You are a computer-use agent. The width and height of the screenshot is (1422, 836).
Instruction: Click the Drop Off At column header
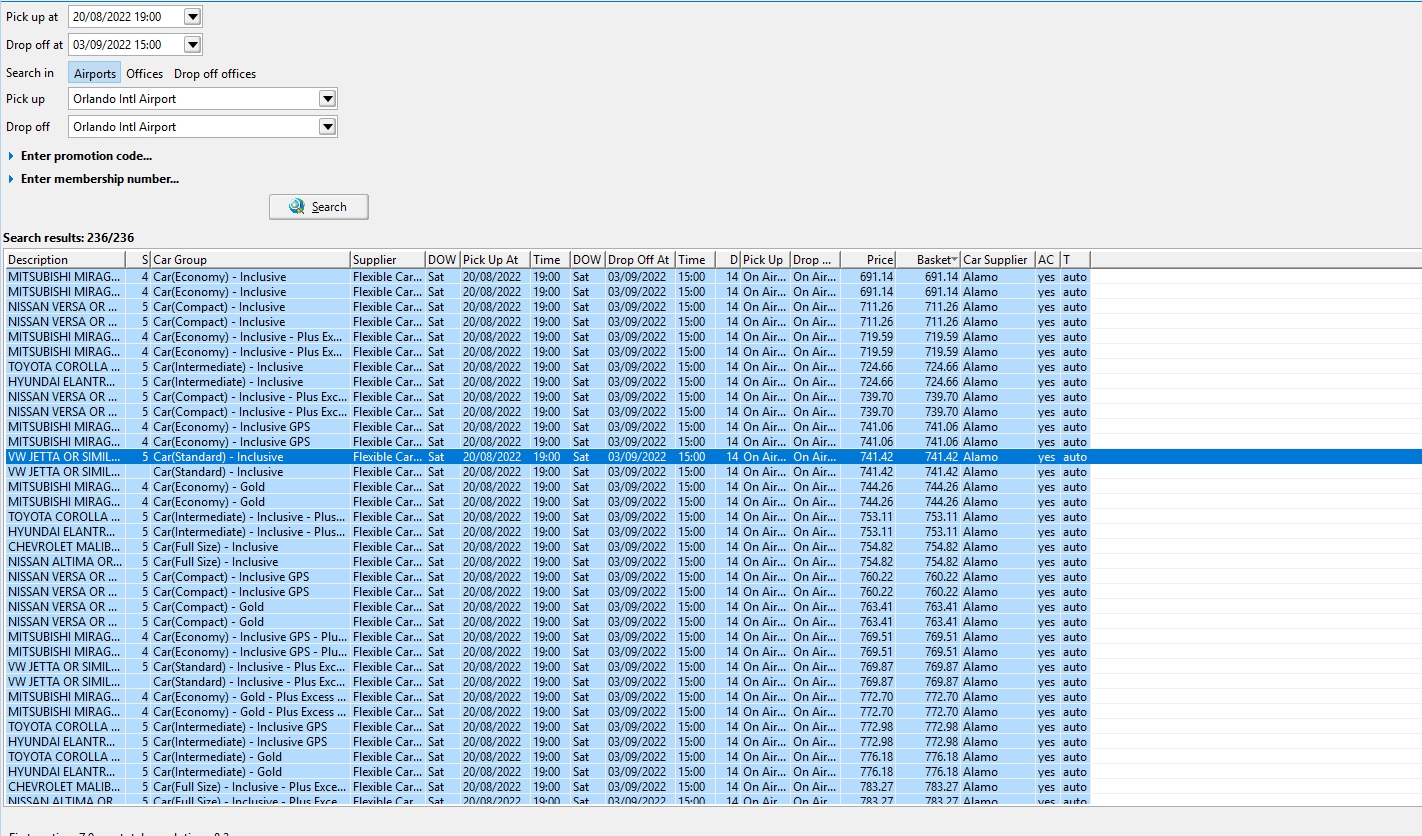[x=640, y=260]
